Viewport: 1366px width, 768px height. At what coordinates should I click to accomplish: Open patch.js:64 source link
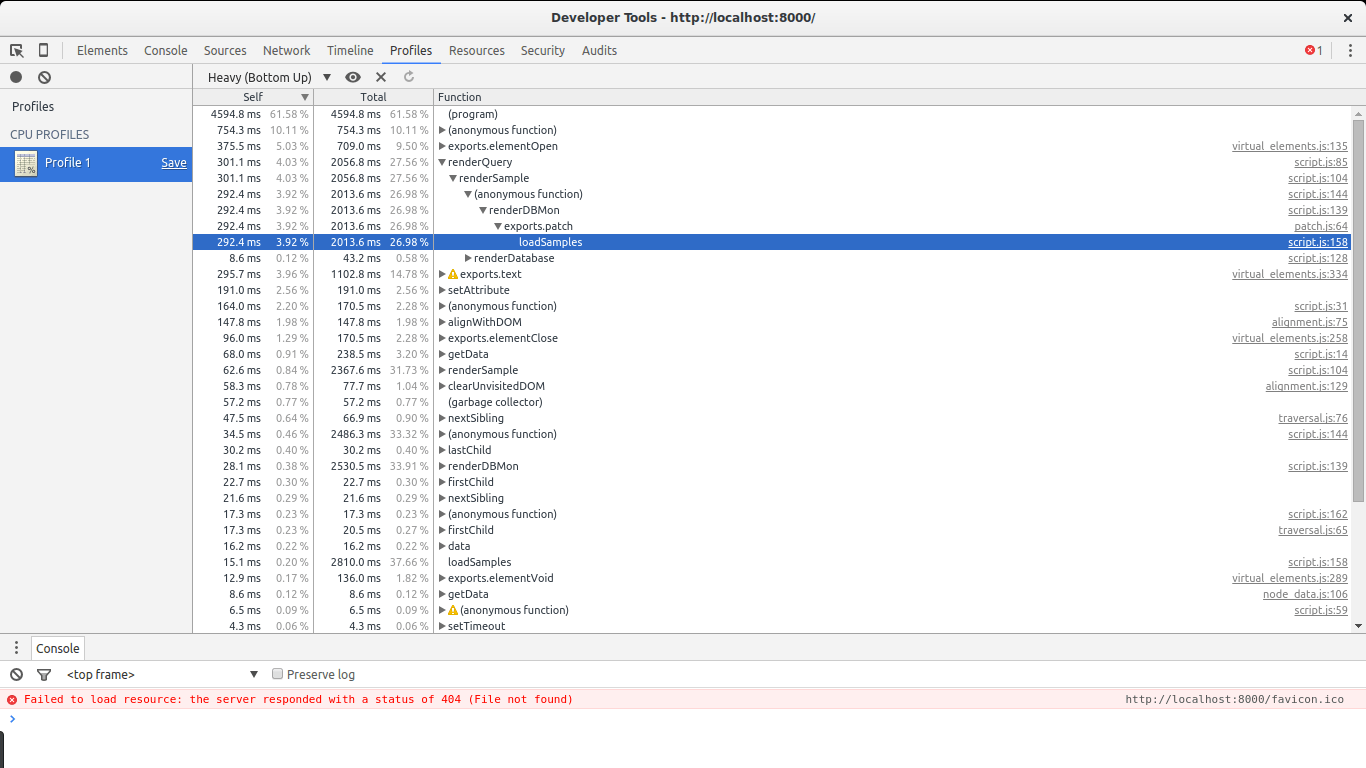click(x=1321, y=226)
